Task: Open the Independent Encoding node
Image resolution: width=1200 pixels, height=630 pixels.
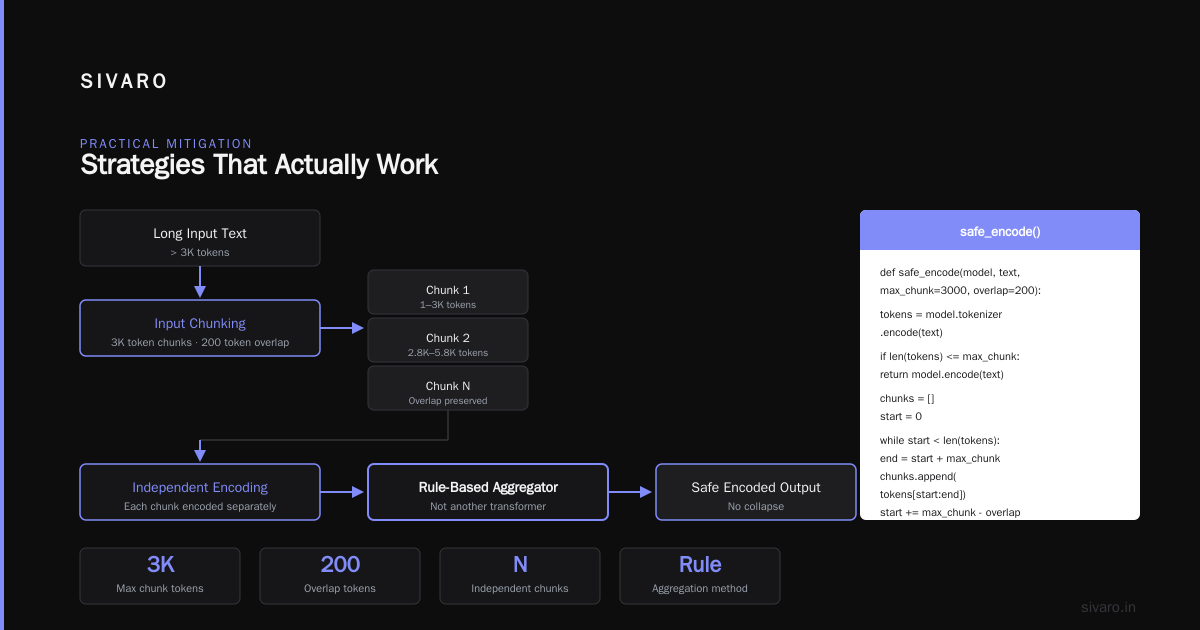Action: (x=200, y=492)
